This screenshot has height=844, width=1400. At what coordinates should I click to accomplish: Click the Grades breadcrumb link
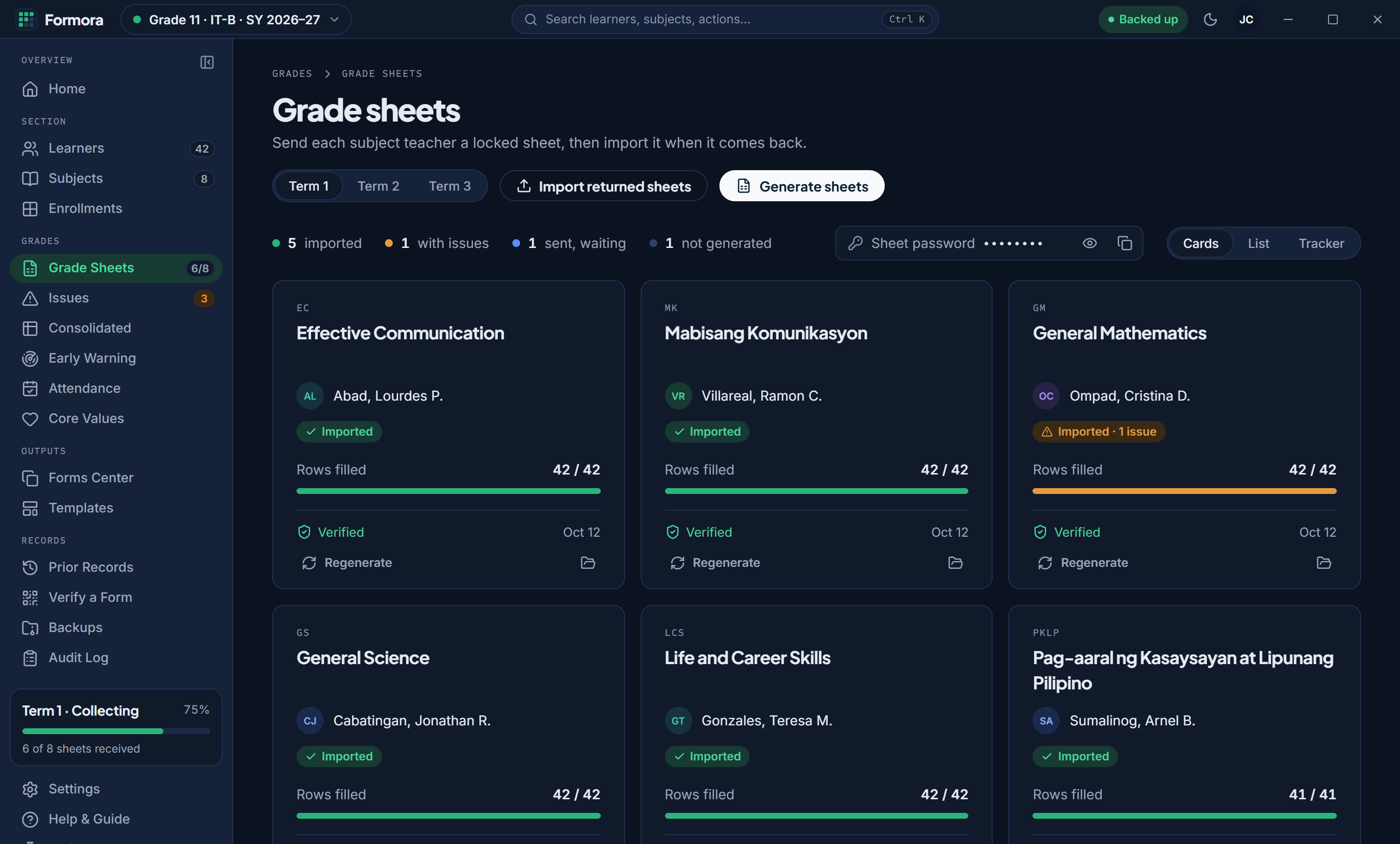292,73
